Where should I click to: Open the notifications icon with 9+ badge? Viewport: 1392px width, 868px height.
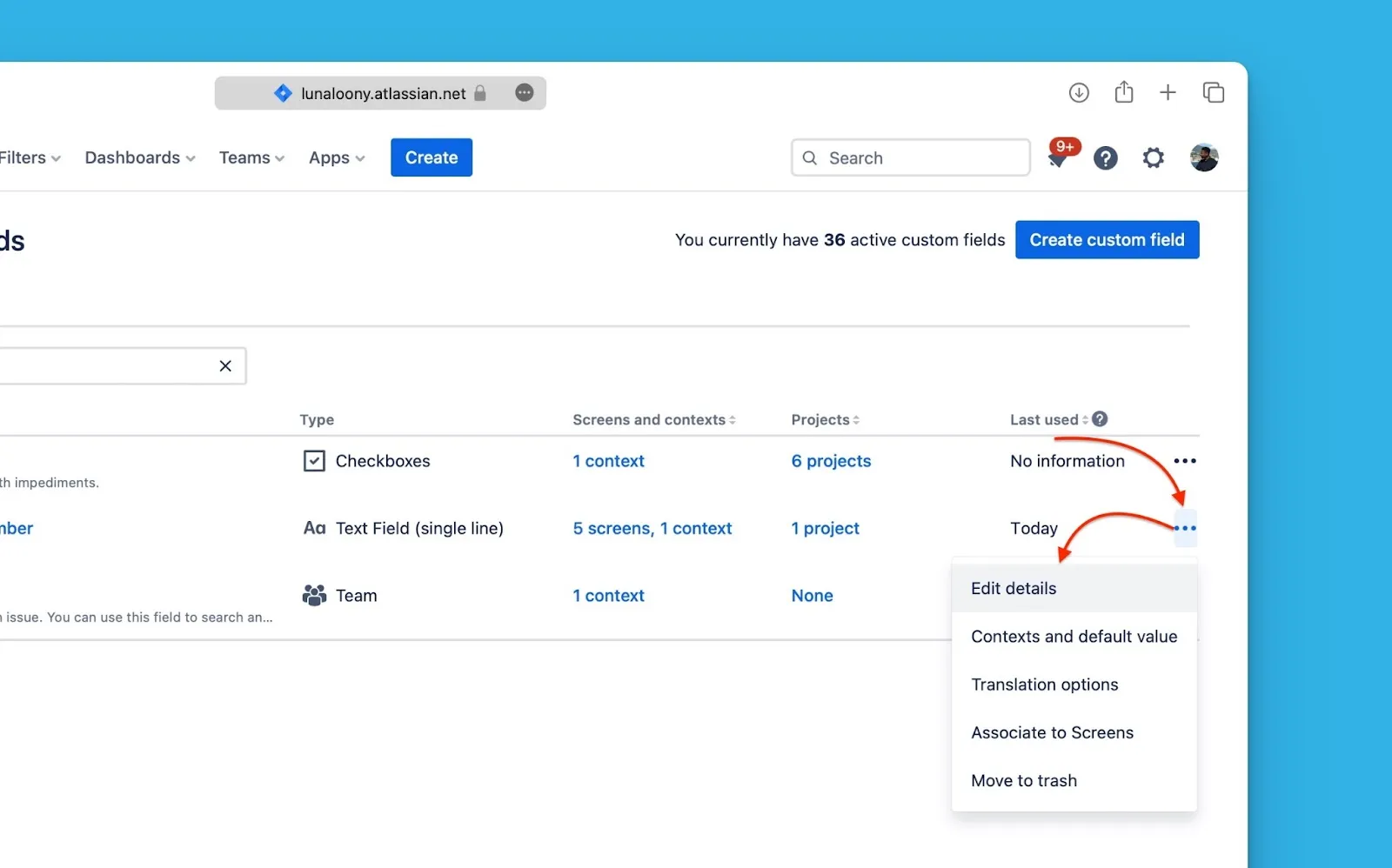pyautogui.click(x=1060, y=157)
